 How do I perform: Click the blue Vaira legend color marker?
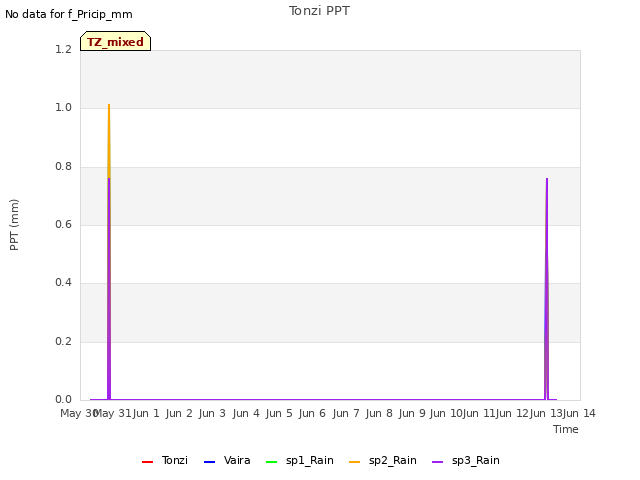point(209,462)
